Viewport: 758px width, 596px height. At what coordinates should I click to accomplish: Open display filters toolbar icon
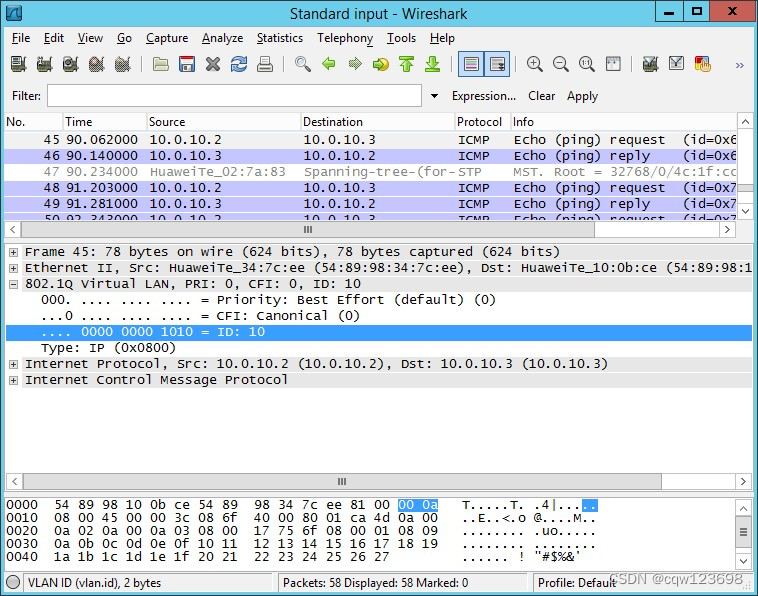click(677, 64)
